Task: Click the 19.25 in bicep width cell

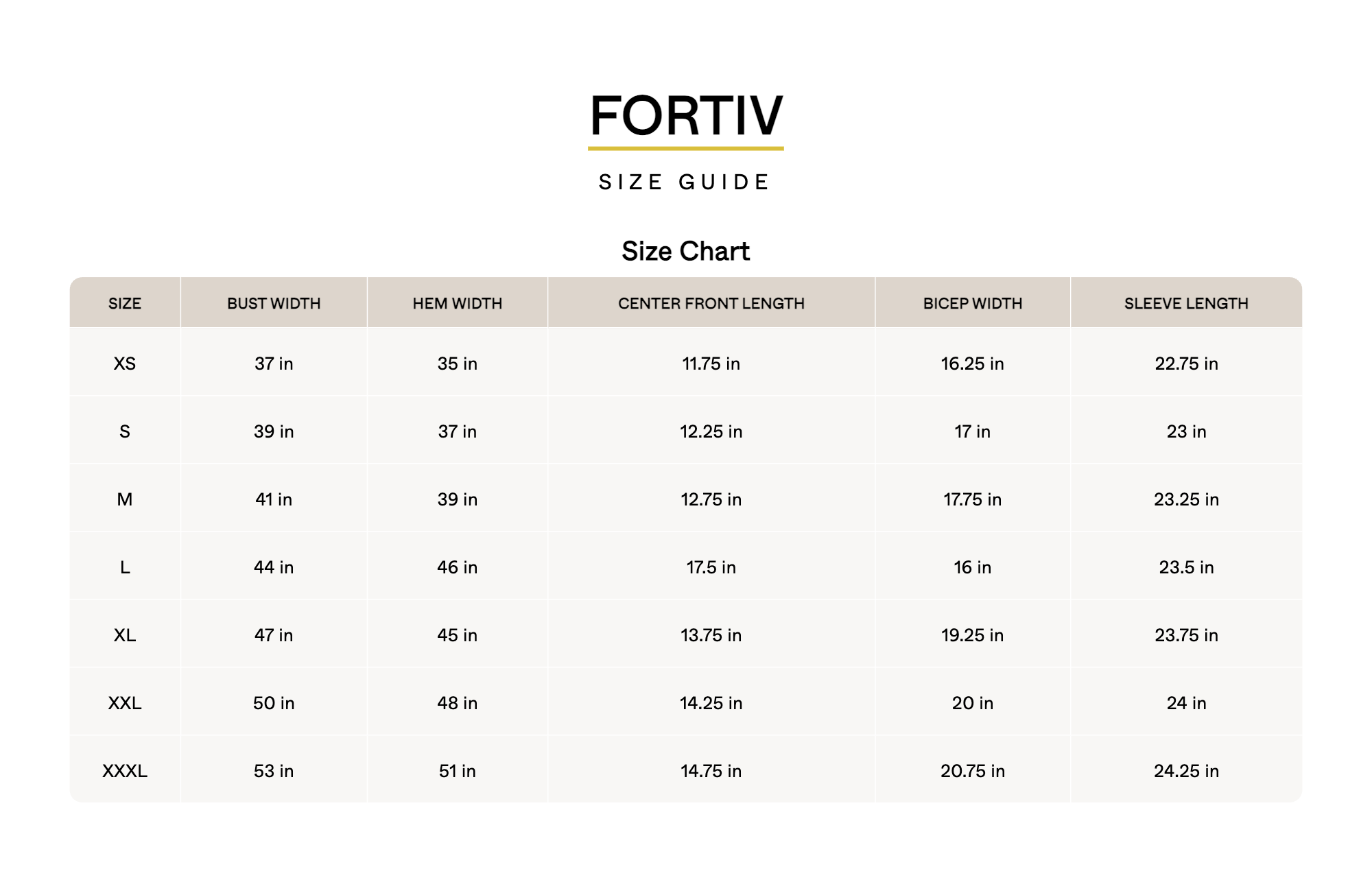Action: [973, 635]
